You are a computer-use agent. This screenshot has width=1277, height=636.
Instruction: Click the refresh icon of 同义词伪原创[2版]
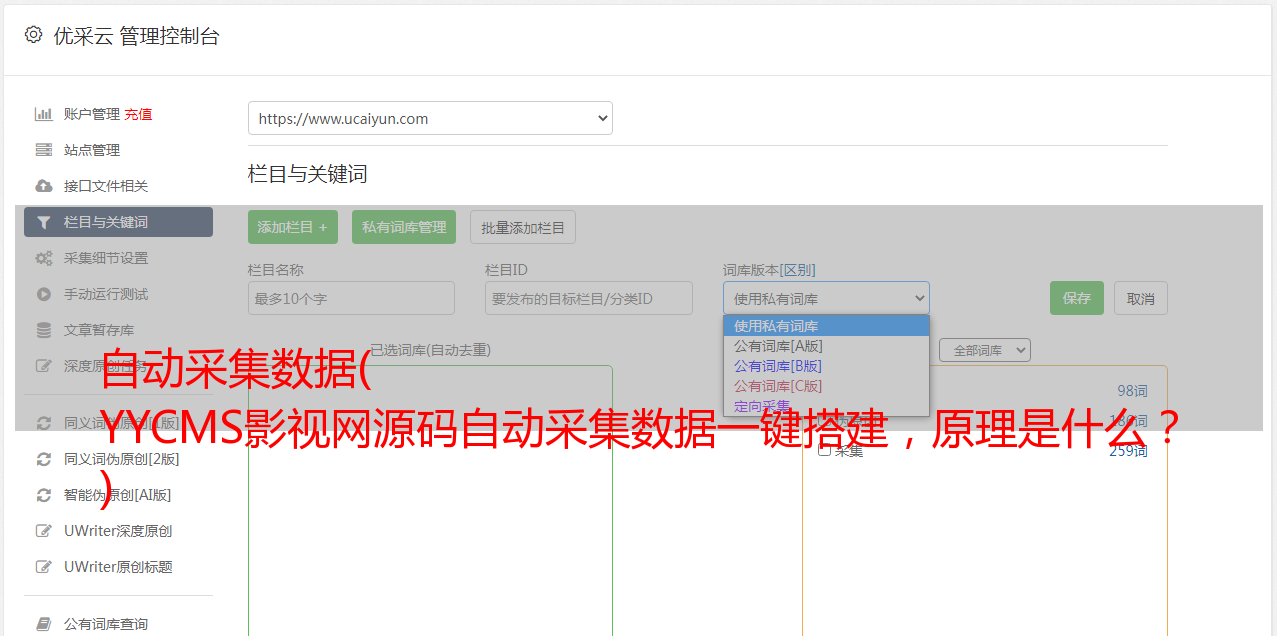[x=44, y=459]
